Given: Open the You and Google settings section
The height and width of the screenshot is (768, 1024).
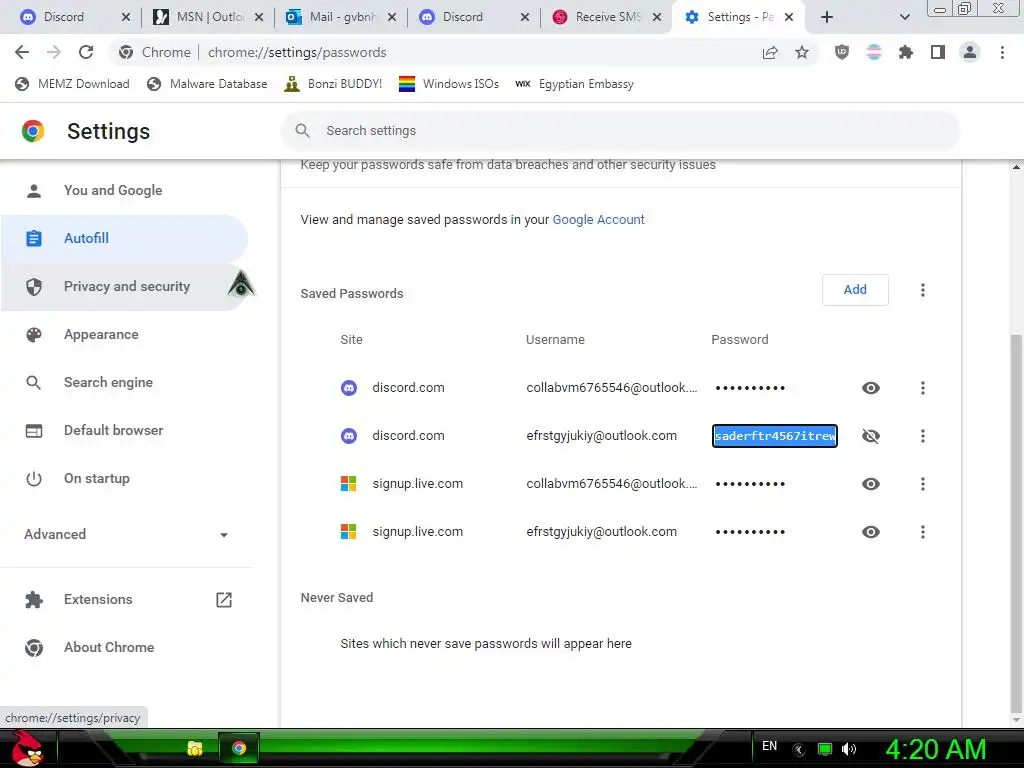Looking at the screenshot, I should coord(124,190).
